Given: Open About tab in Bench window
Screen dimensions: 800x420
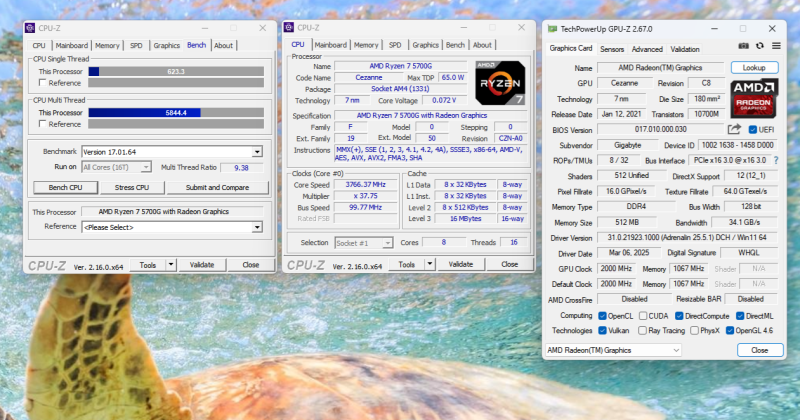Looking at the screenshot, I should coord(223,45).
